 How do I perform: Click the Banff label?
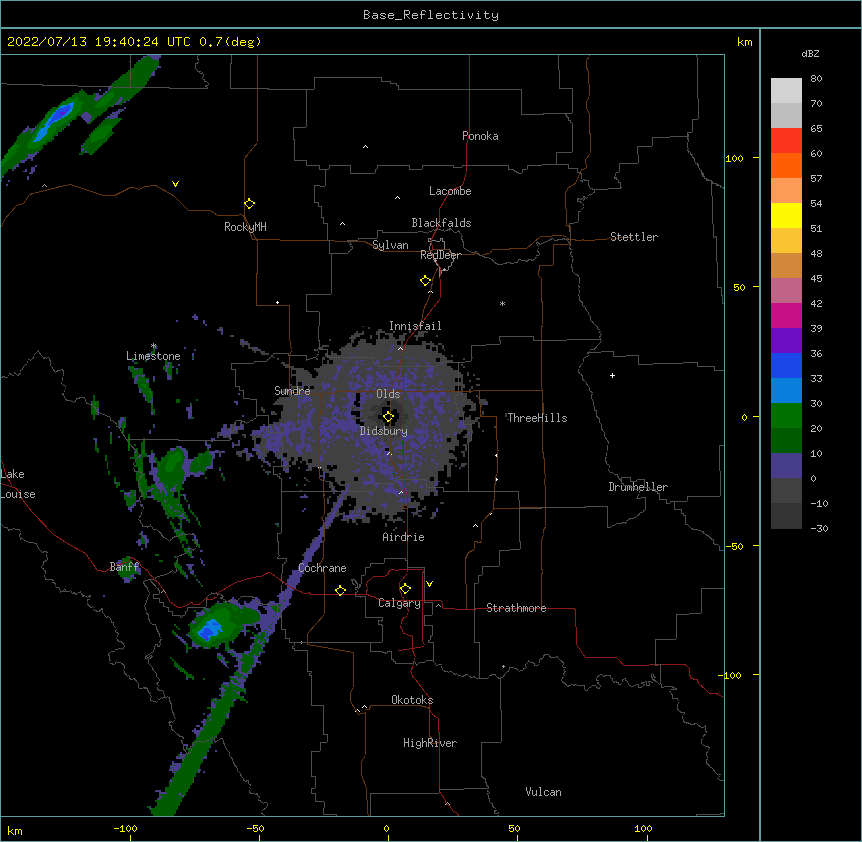(124, 567)
